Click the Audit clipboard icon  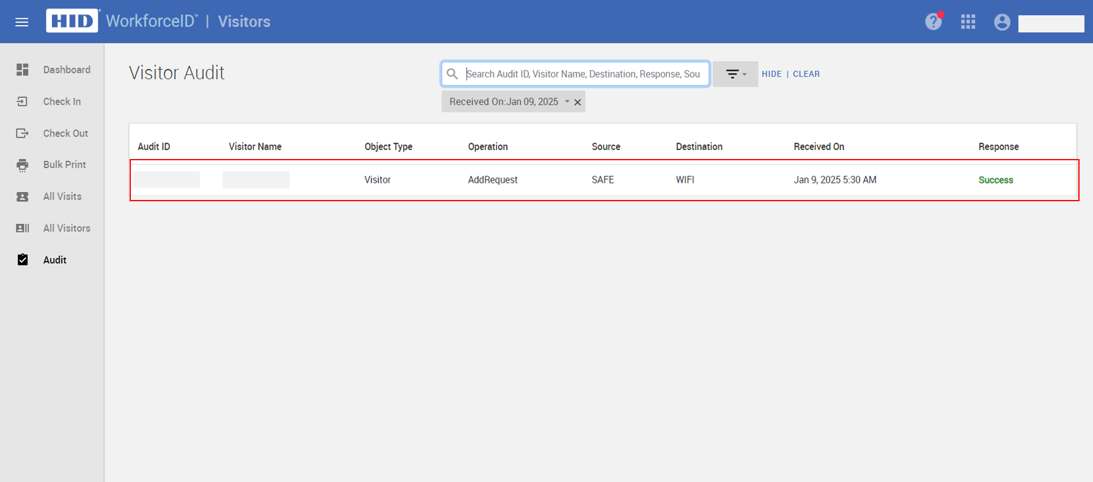[x=22, y=259]
